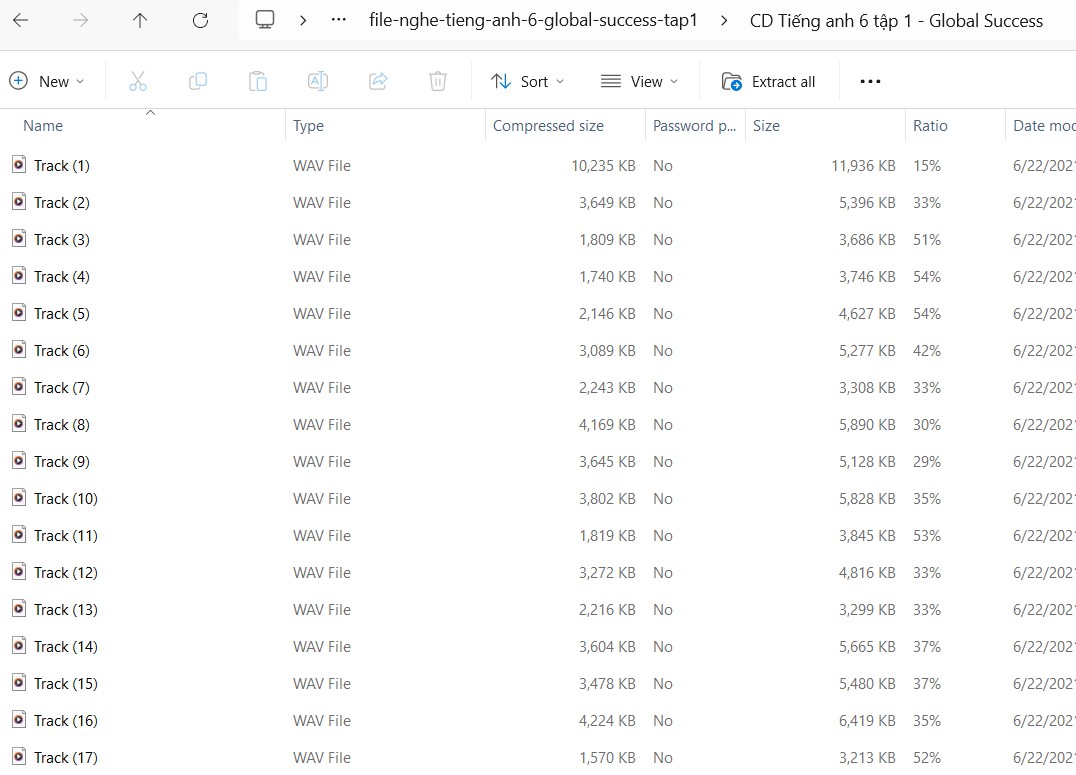Sort files by the Name column header
This screenshot has width=1076, height=775.
click(43, 125)
